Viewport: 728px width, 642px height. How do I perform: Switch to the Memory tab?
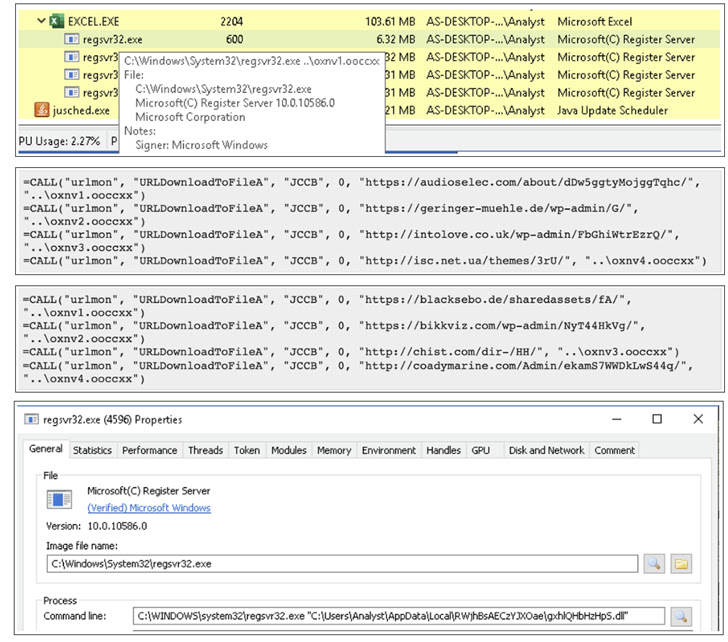(334, 450)
